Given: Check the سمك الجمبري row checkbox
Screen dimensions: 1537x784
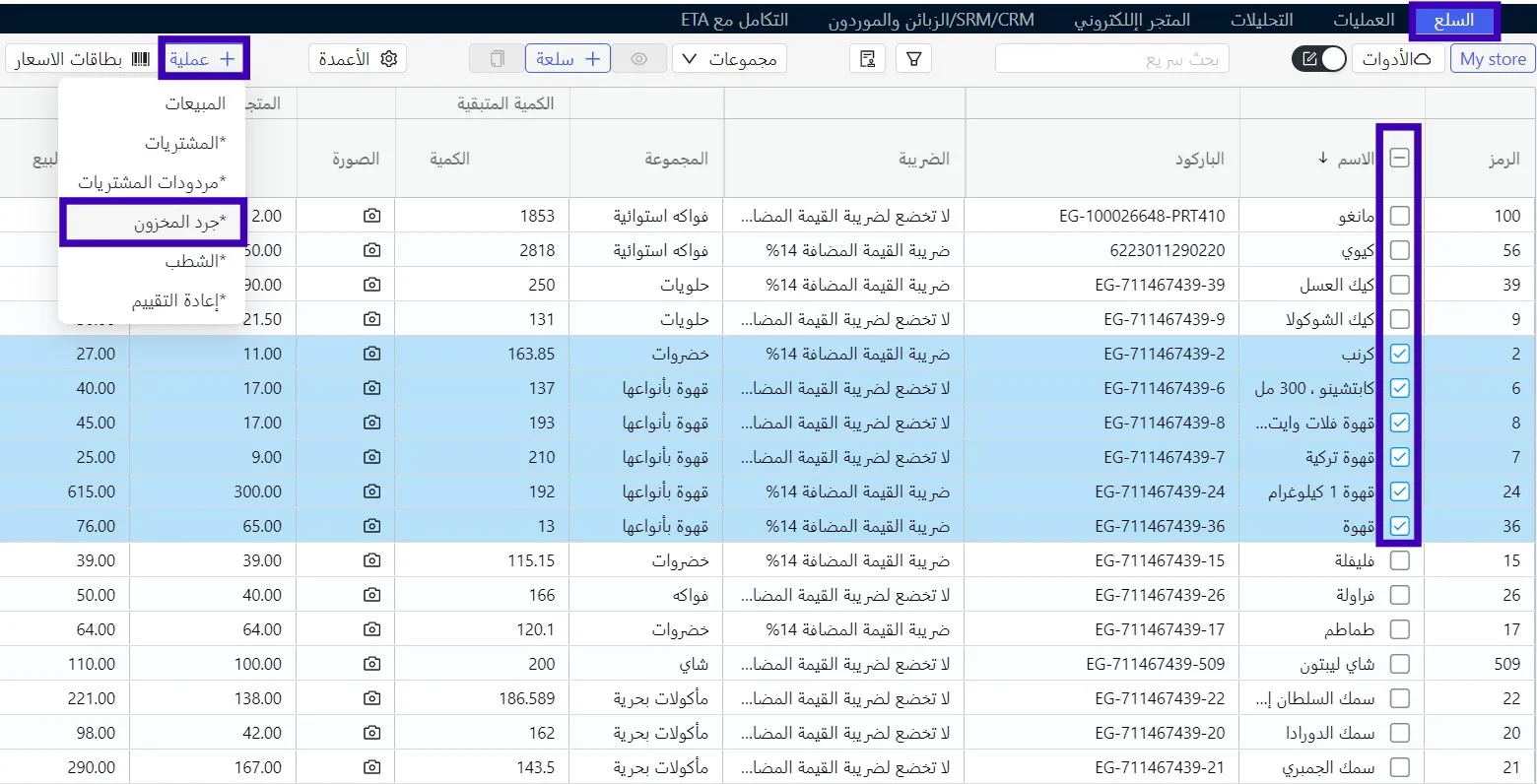Looking at the screenshot, I should 1399,767.
